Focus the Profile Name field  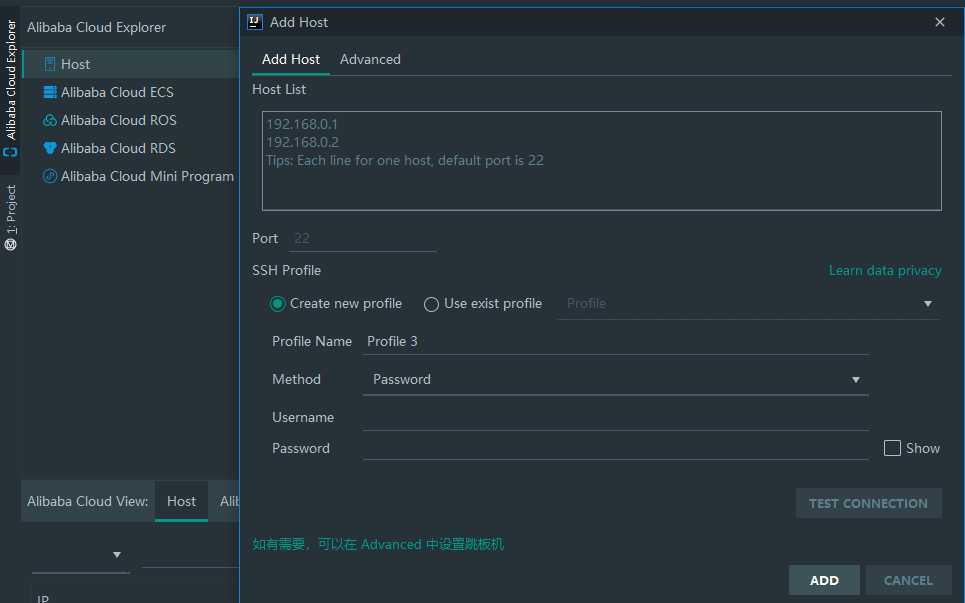(x=615, y=341)
